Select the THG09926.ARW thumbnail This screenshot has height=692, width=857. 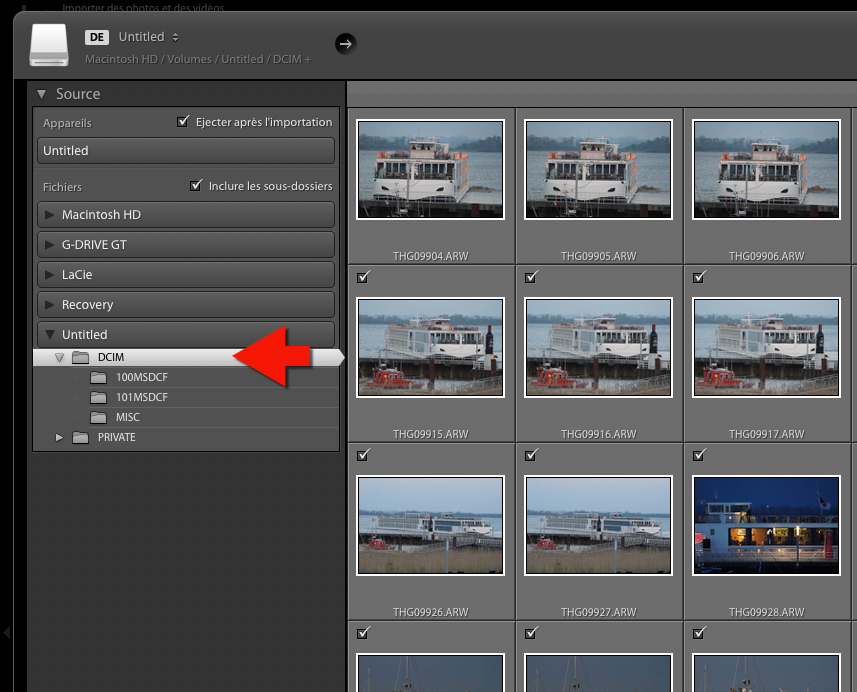click(430, 525)
